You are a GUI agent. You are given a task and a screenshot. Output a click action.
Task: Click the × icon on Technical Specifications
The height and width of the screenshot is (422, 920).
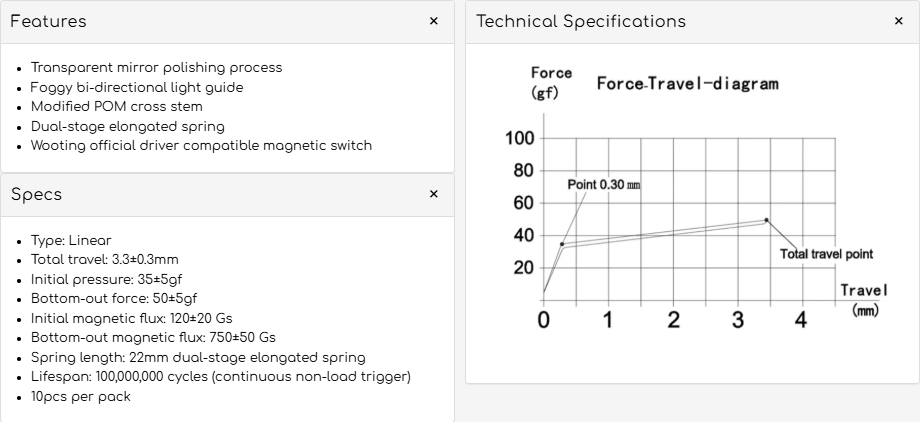pos(898,21)
